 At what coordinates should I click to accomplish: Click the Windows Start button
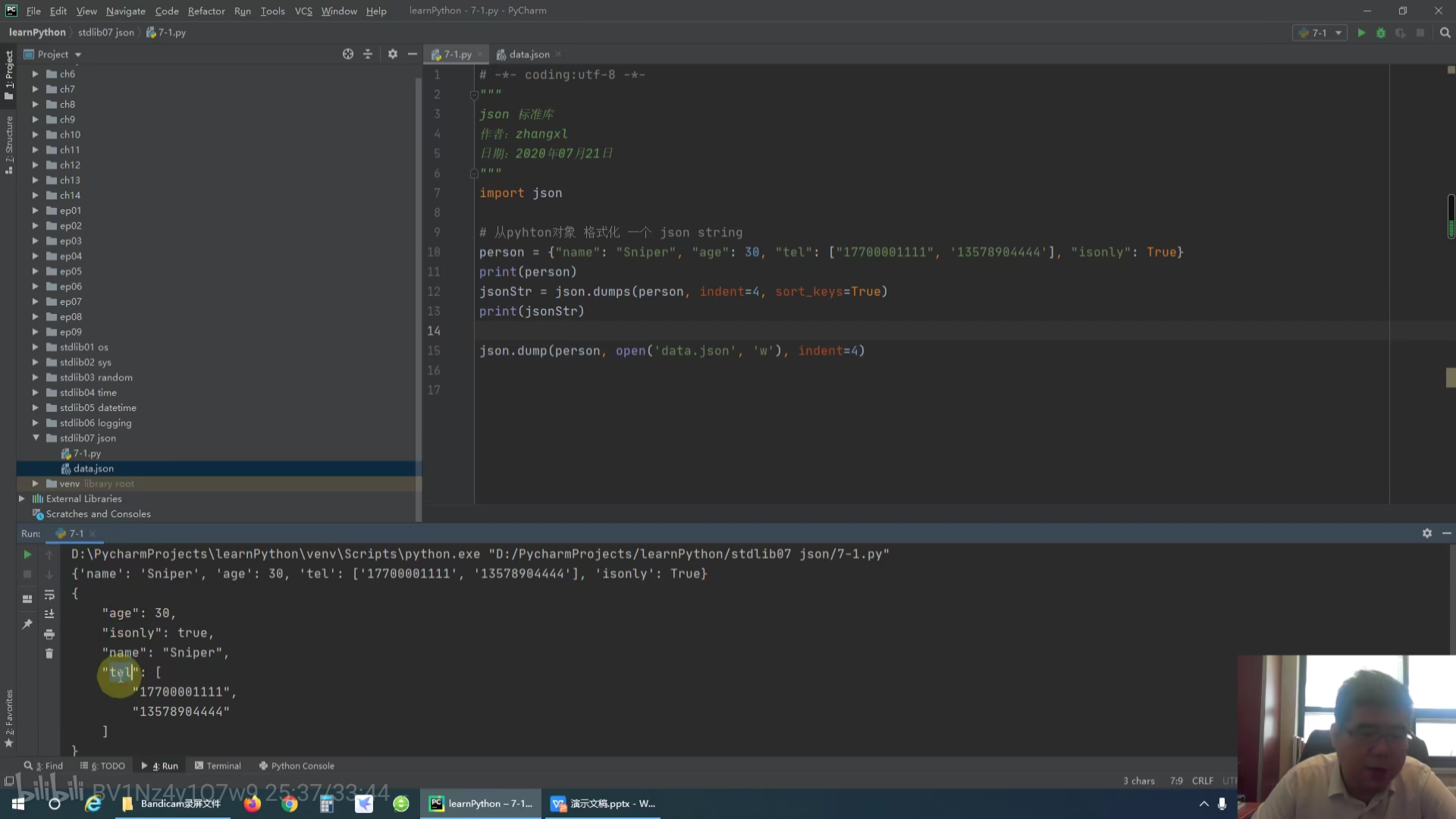click(x=18, y=804)
